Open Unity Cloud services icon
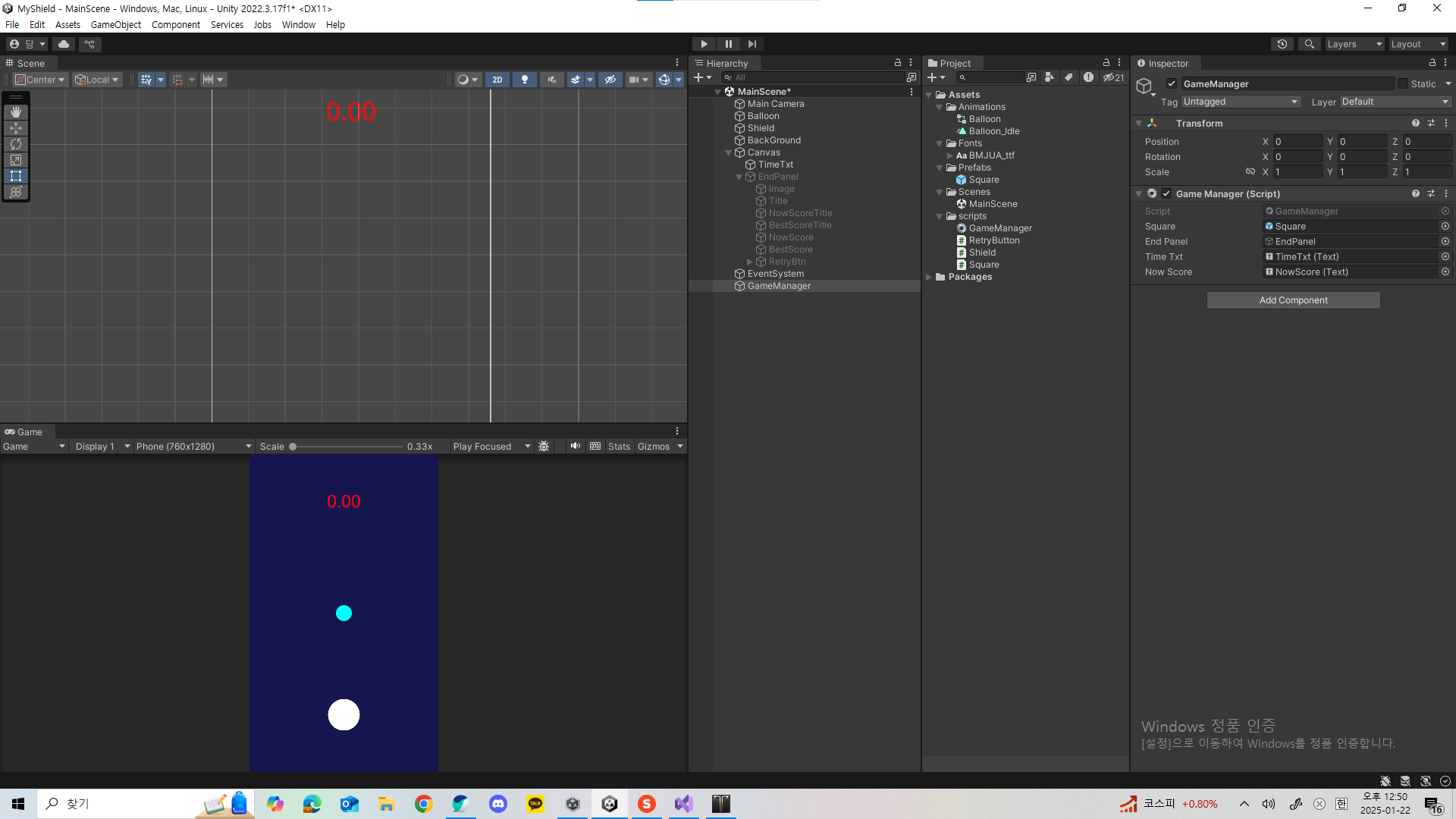This screenshot has width=1456, height=819. [x=64, y=44]
